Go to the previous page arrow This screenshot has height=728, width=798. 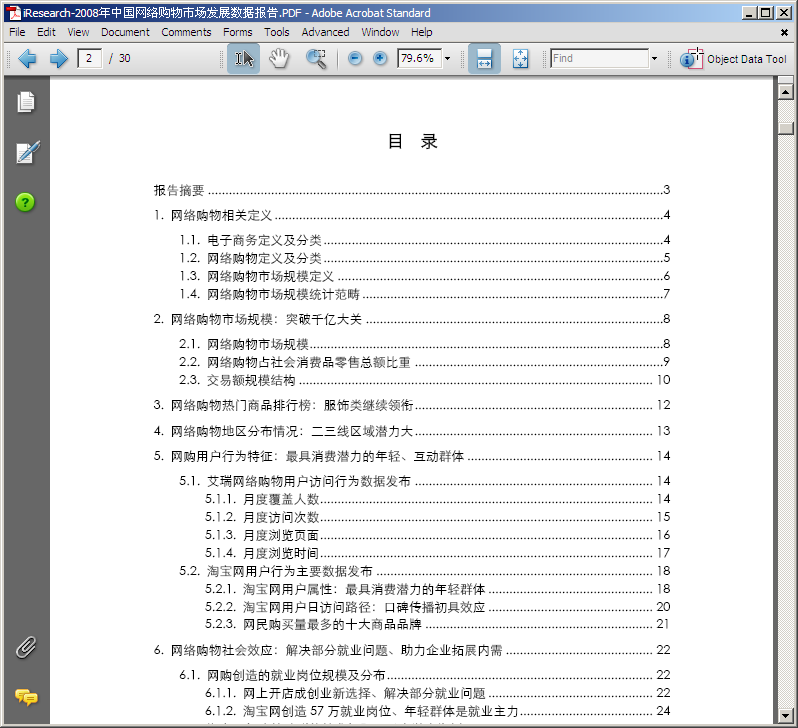pos(27,59)
